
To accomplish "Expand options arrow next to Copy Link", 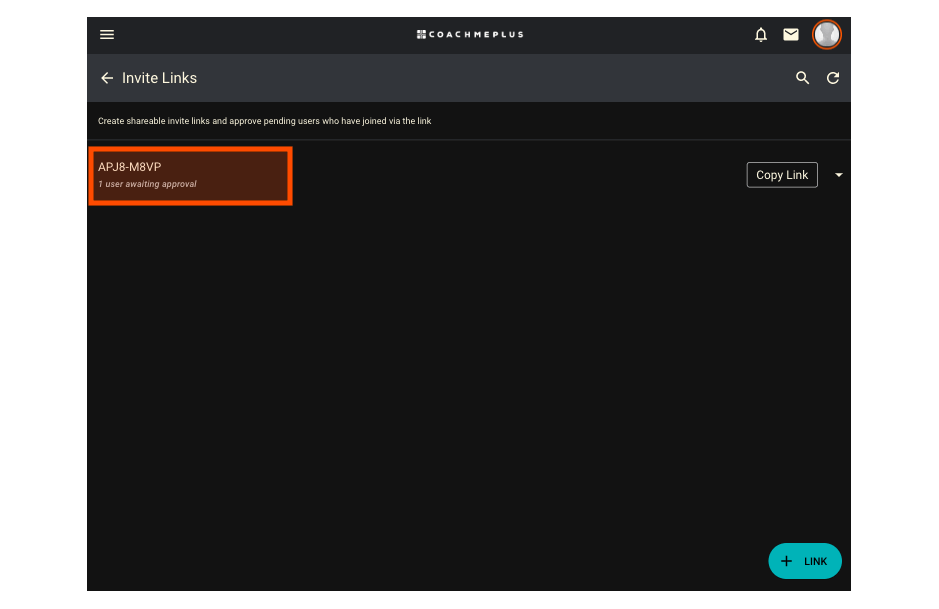I will [x=838, y=175].
